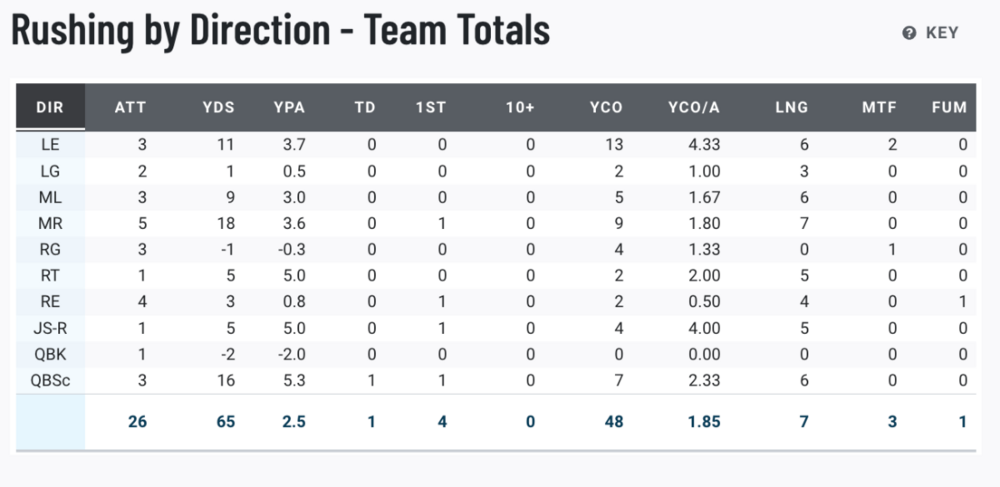The image size is (1000, 487).
Task: Sort by TD column header
Action: pyautogui.click(x=365, y=107)
